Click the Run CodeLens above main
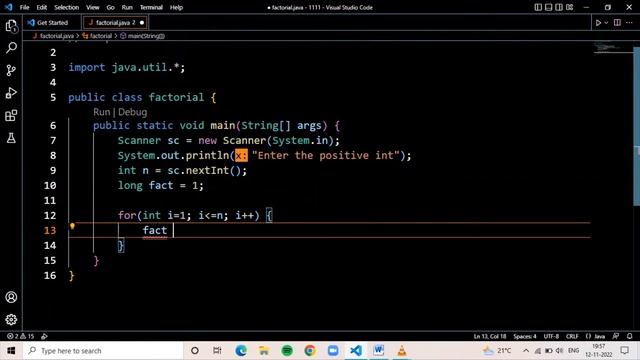This screenshot has height=360, width=640. (x=102, y=112)
